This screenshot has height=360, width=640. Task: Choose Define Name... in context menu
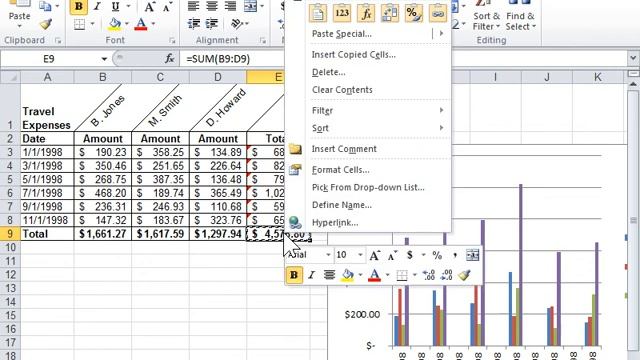coord(342,205)
